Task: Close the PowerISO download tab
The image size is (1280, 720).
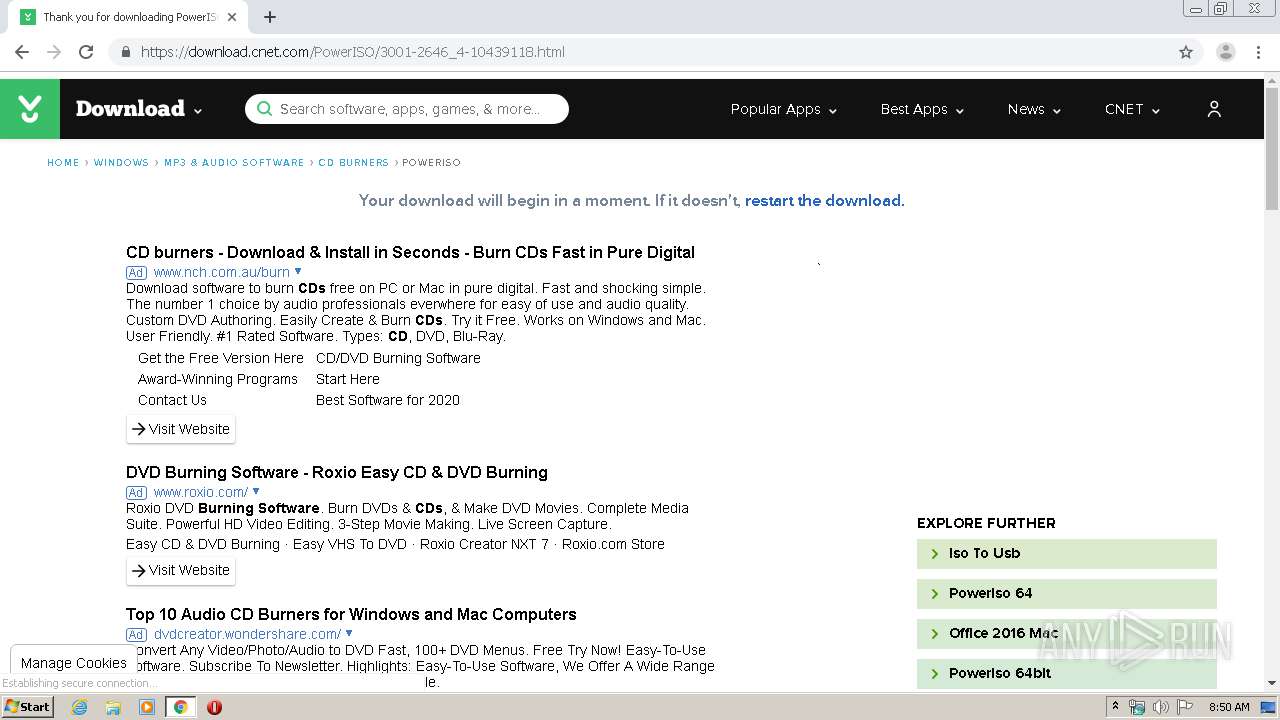Action: [233, 17]
